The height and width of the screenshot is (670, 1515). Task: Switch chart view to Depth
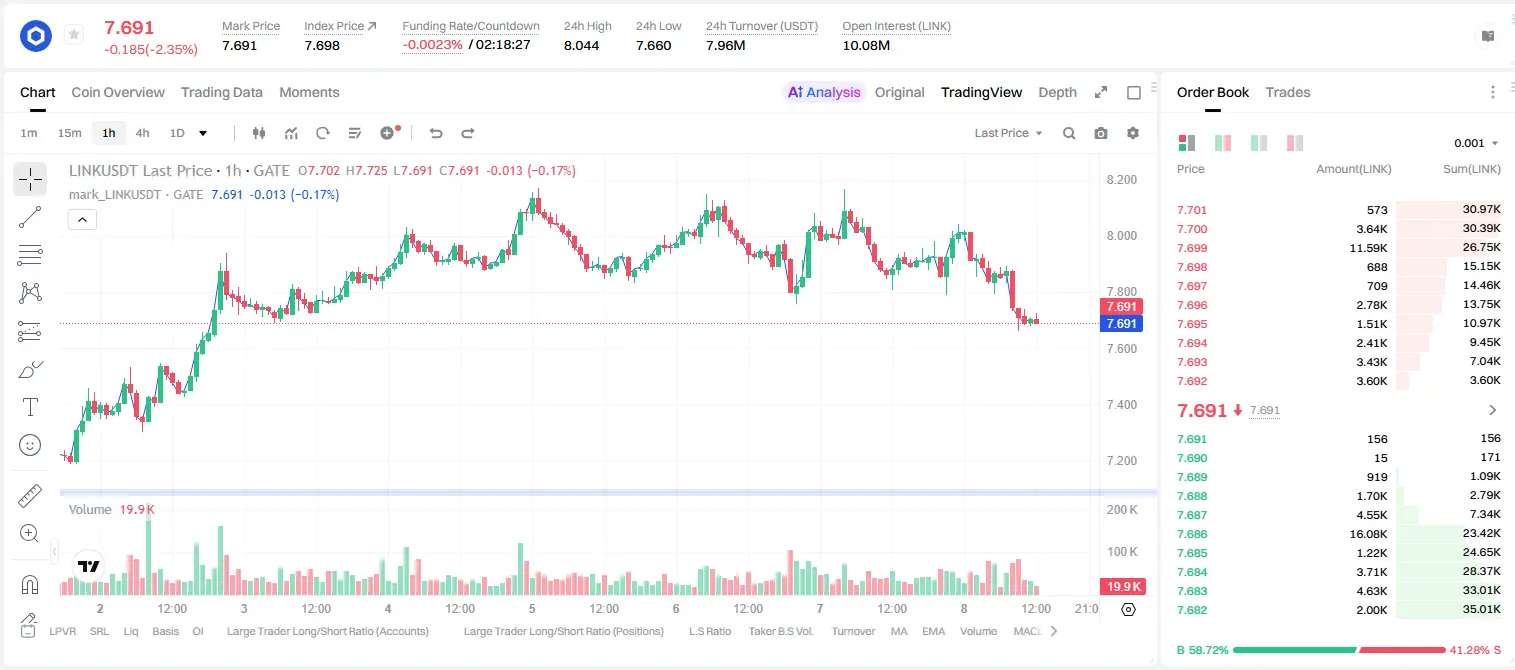(1057, 92)
